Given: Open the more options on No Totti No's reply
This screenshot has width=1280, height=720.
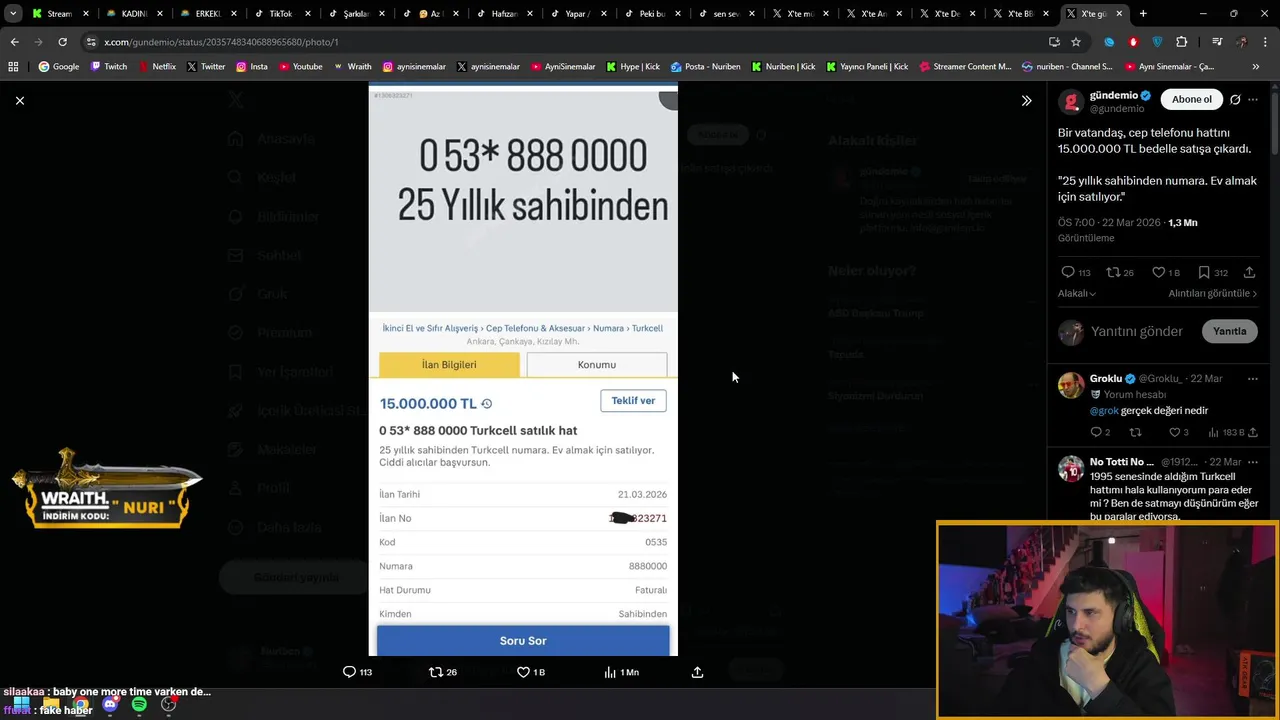Looking at the screenshot, I should [1253, 462].
